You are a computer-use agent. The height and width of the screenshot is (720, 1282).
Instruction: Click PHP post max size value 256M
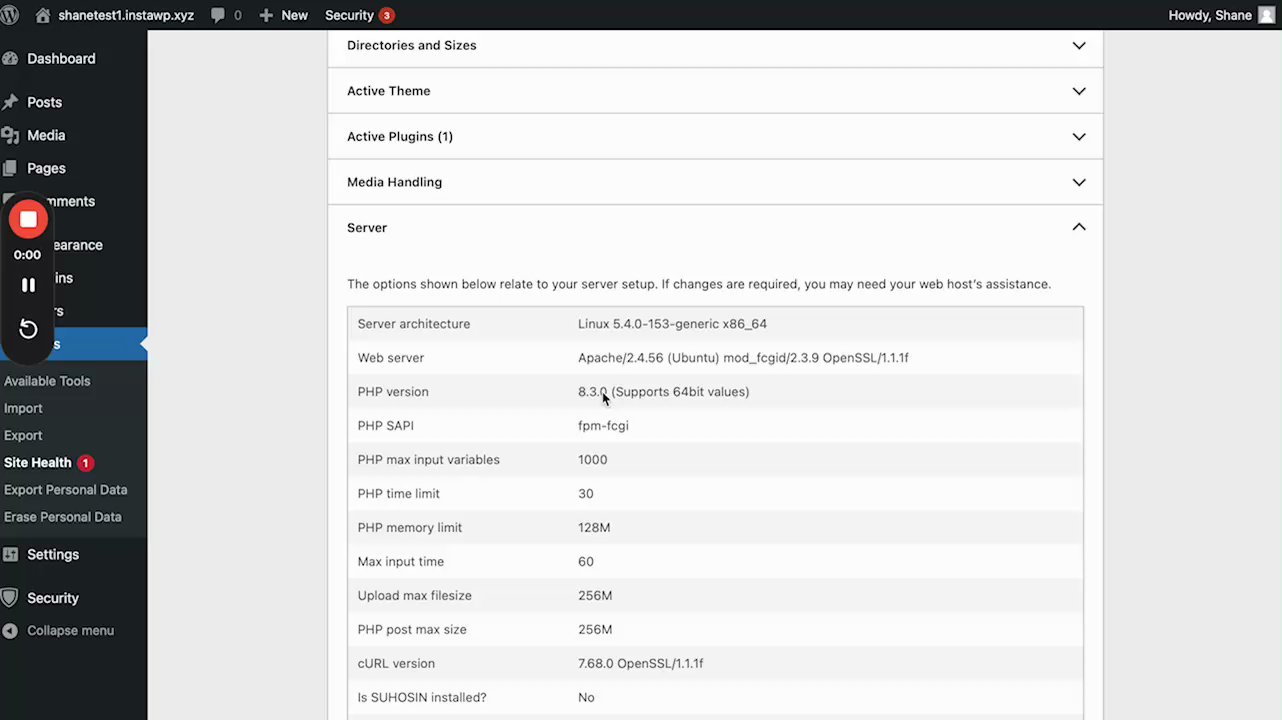pos(595,630)
